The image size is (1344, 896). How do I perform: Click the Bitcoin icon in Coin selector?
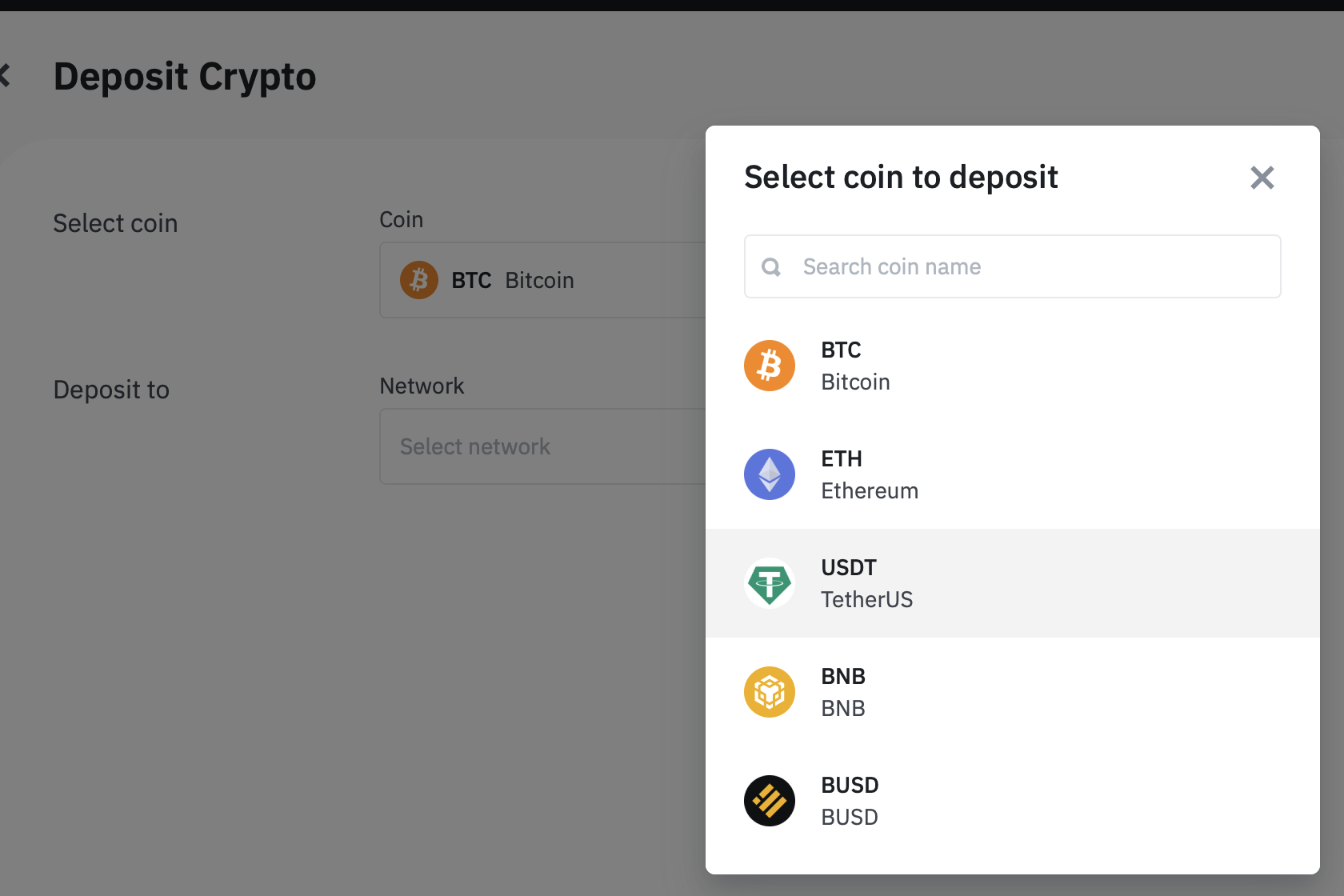pos(419,280)
